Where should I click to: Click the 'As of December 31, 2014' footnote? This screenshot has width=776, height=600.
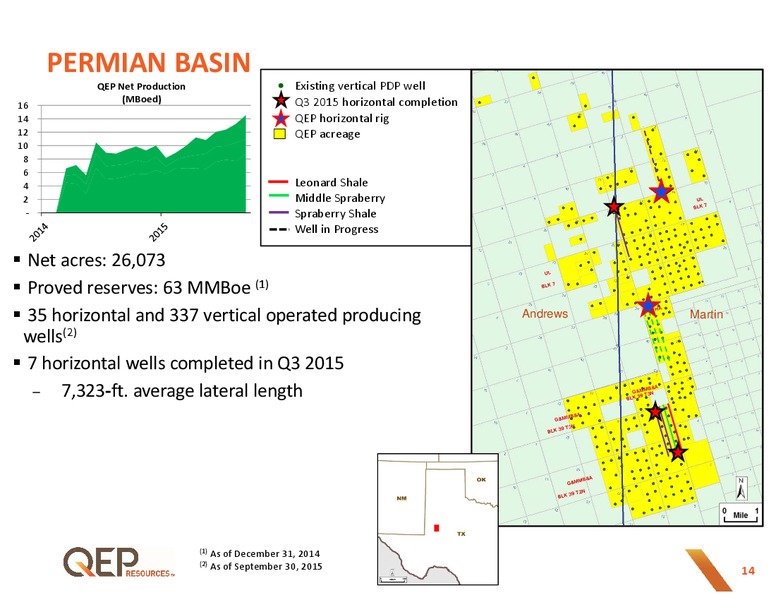(x=265, y=553)
